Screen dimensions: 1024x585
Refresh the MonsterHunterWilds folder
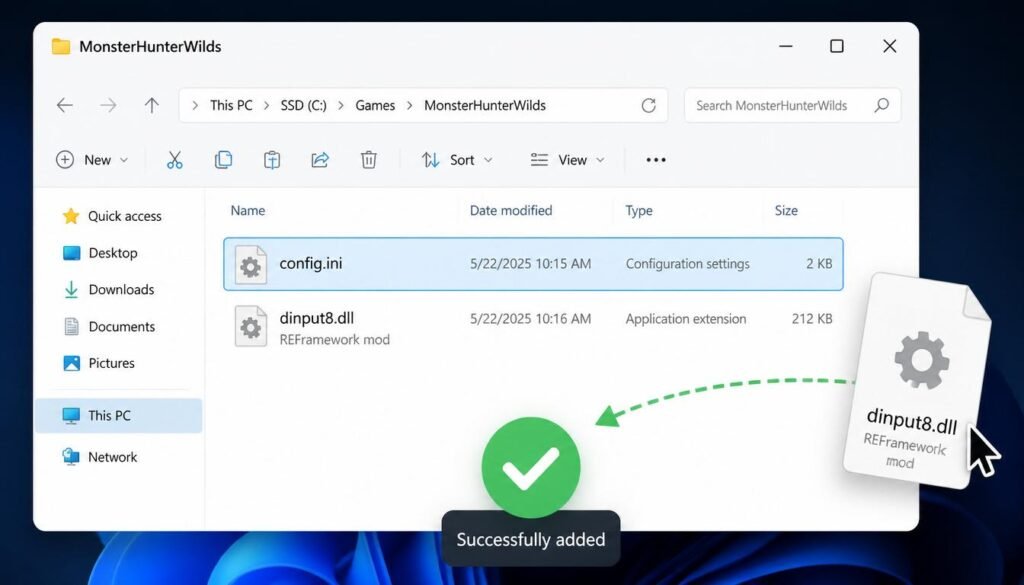648,105
